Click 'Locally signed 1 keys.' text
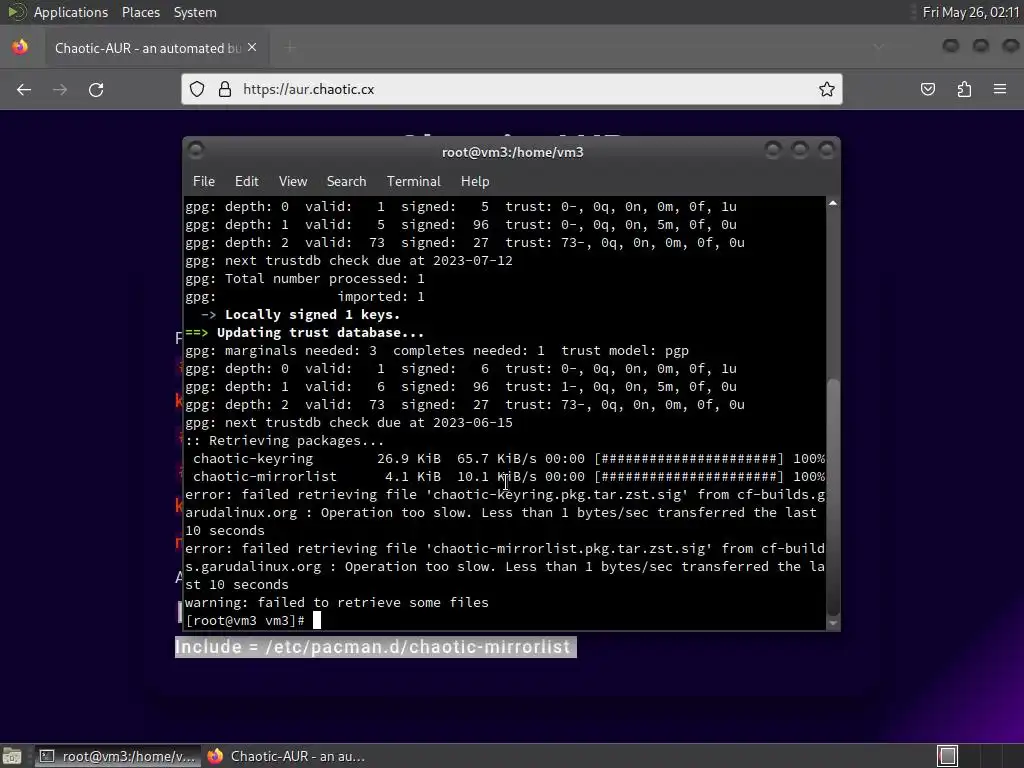The image size is (1024, 768). pyautogui.click(x=312, y=315)
